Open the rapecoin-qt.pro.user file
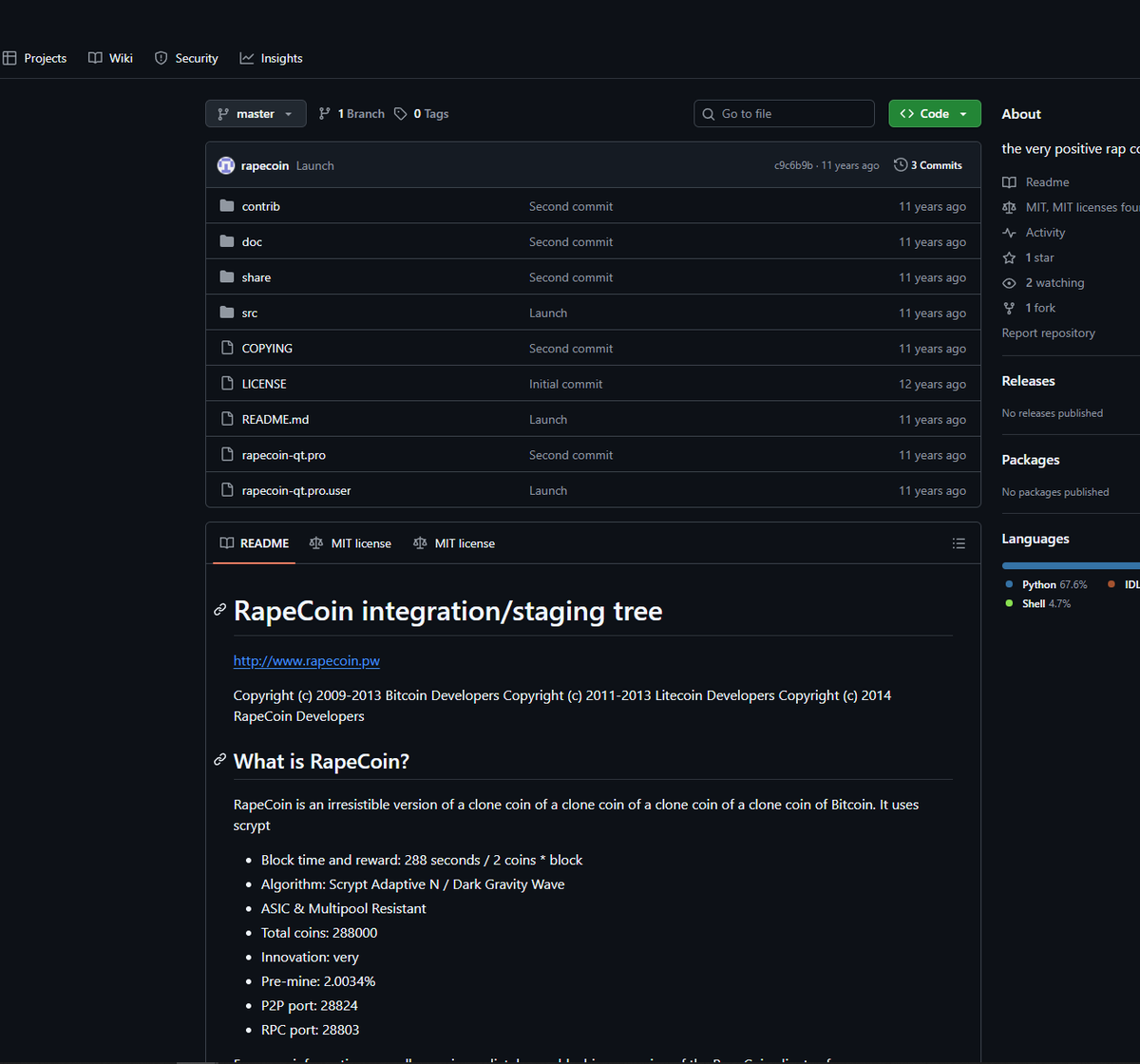Viewport: 1140px width, 1064px height. coord(296,491)
